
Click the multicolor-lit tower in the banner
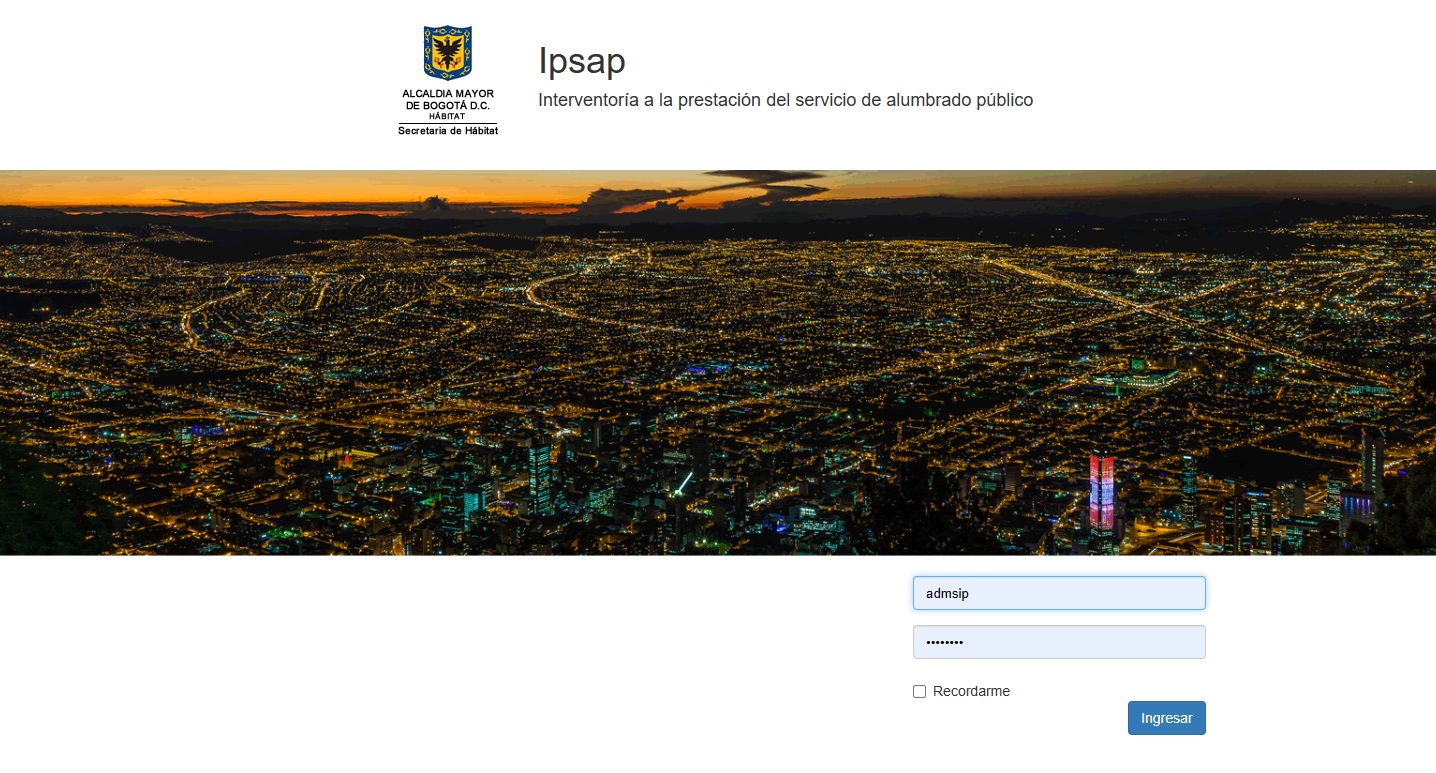(x=1102, y=492)
